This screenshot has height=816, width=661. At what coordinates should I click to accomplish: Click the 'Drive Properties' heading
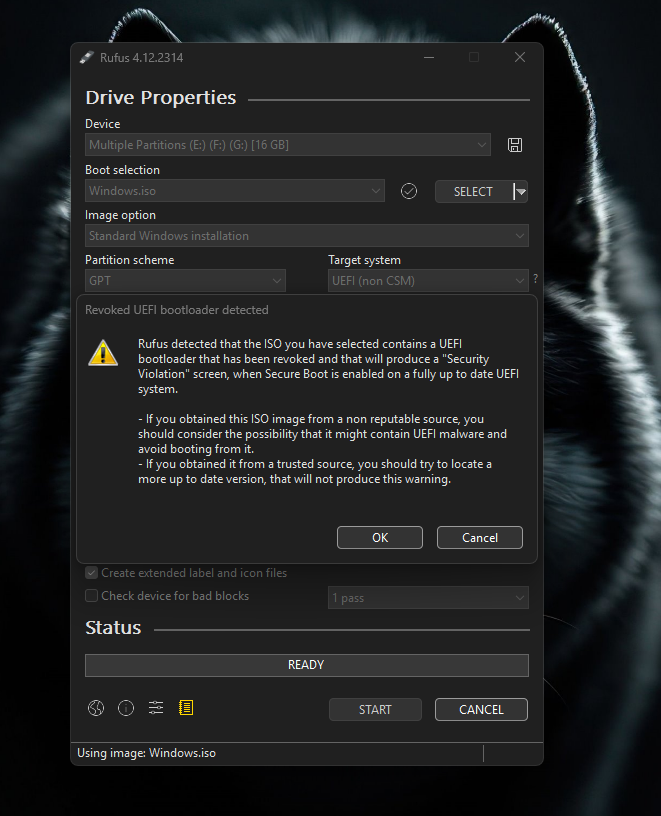click(x=161, y=98)
